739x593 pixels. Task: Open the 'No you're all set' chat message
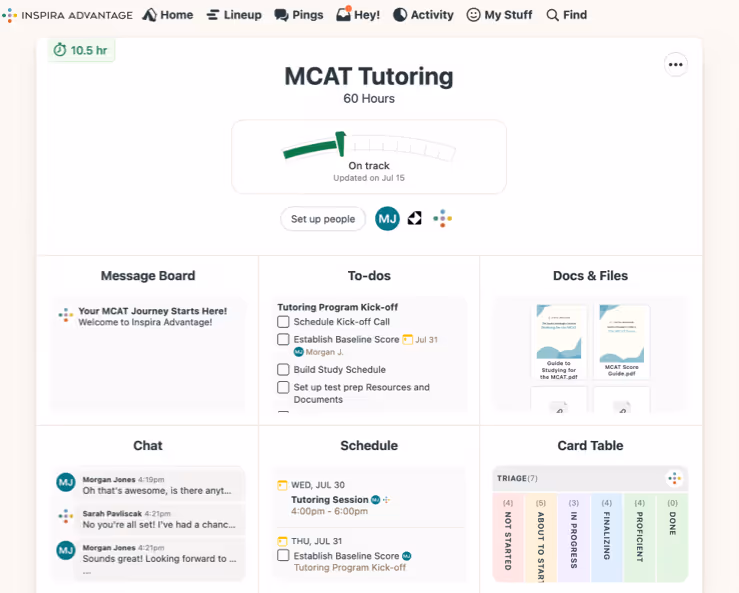(x=159, y=525)
